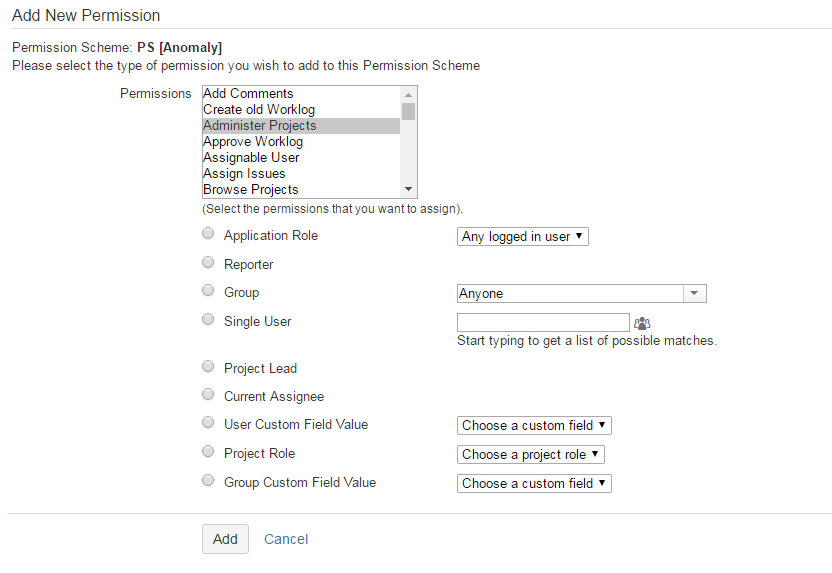Screen dimensions: 832x573
Task: Select the Application Role radio button
Action: pyautogui.click(x=208, y=234)
